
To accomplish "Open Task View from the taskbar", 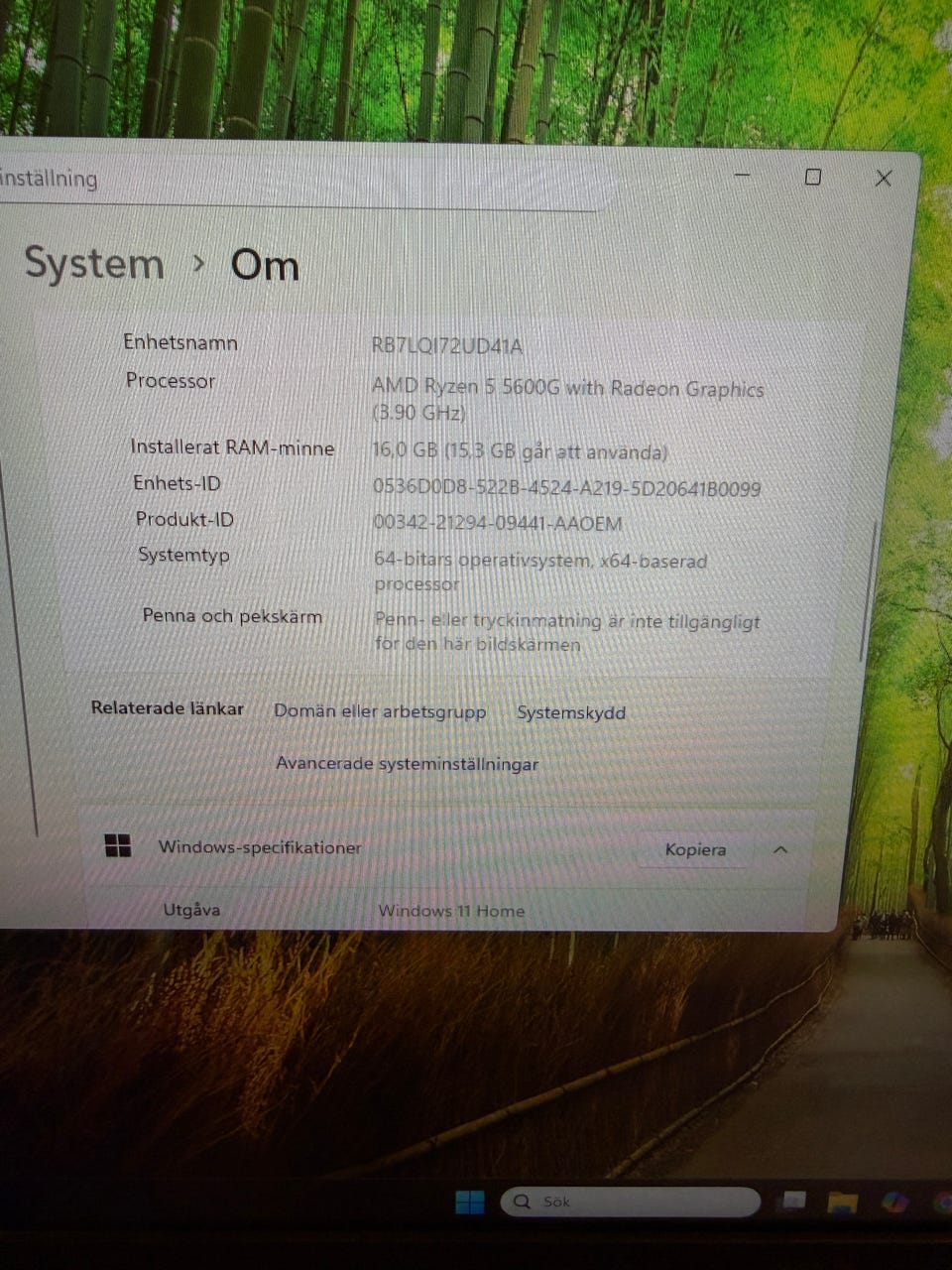I will click(793, 1202).
